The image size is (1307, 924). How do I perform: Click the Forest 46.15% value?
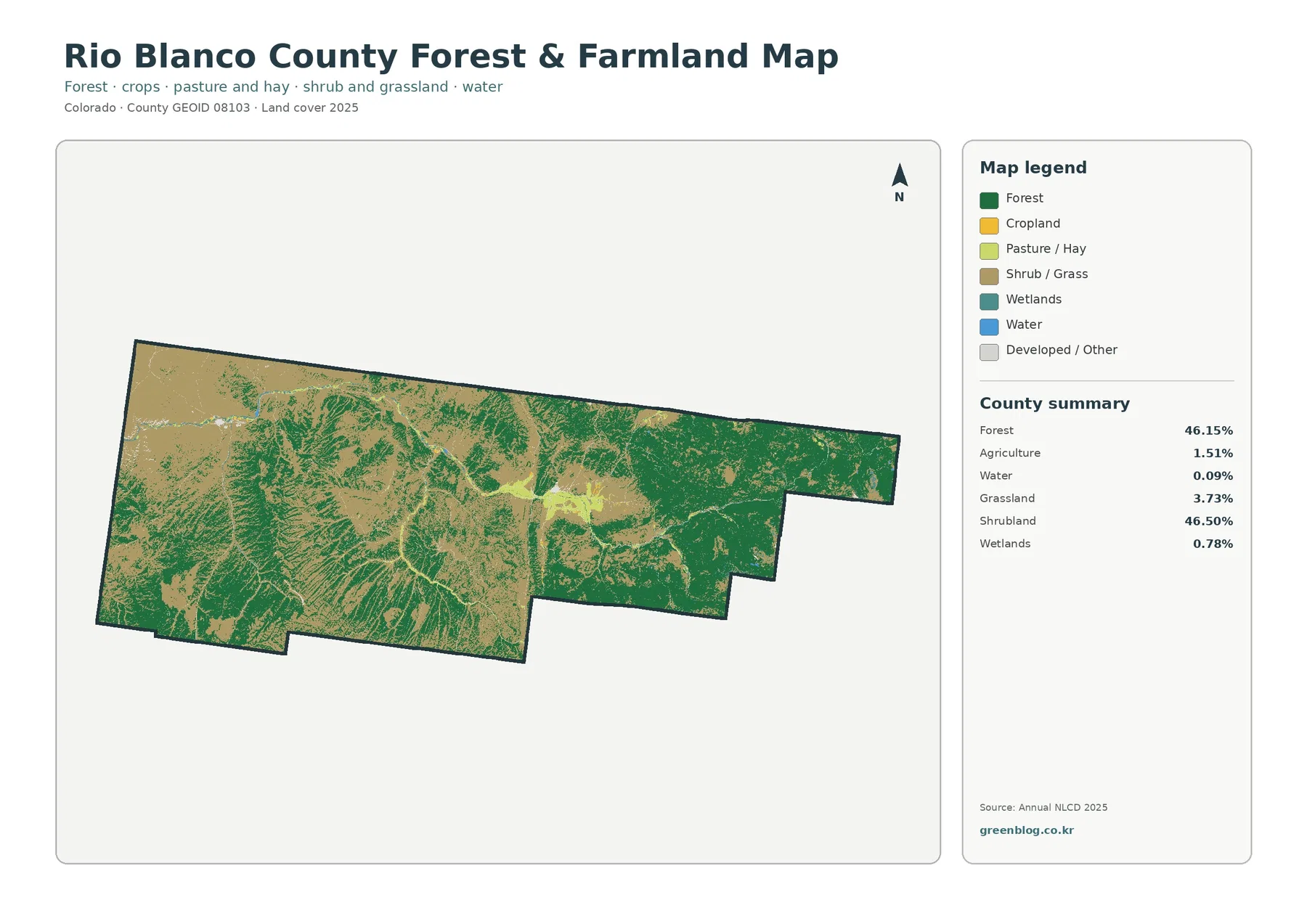[x=1208, y=430]
